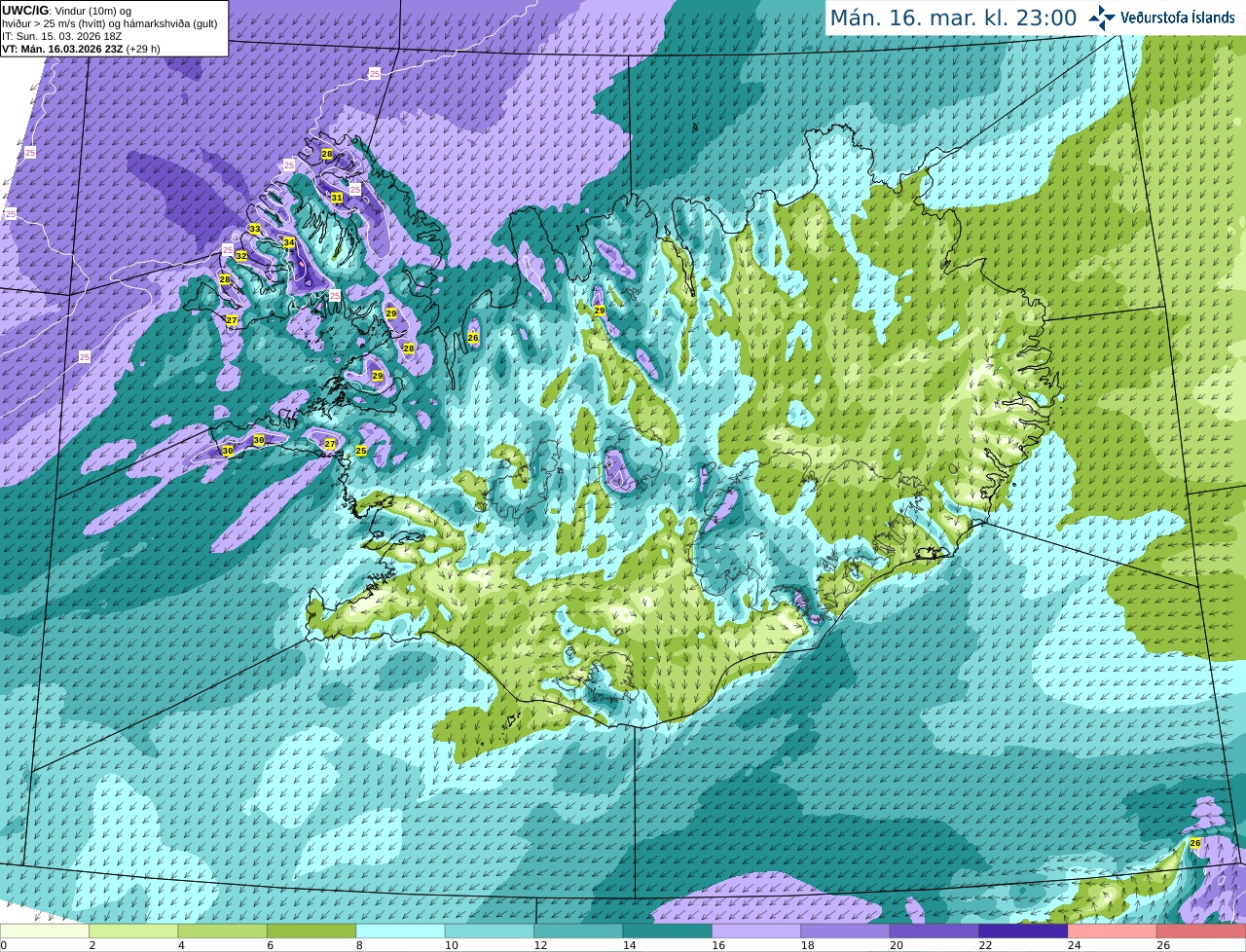Click the "hviður > 25 m/s (hvítt)" description line
Screen dimensions: 1246x952
click(x=55, y=23)
